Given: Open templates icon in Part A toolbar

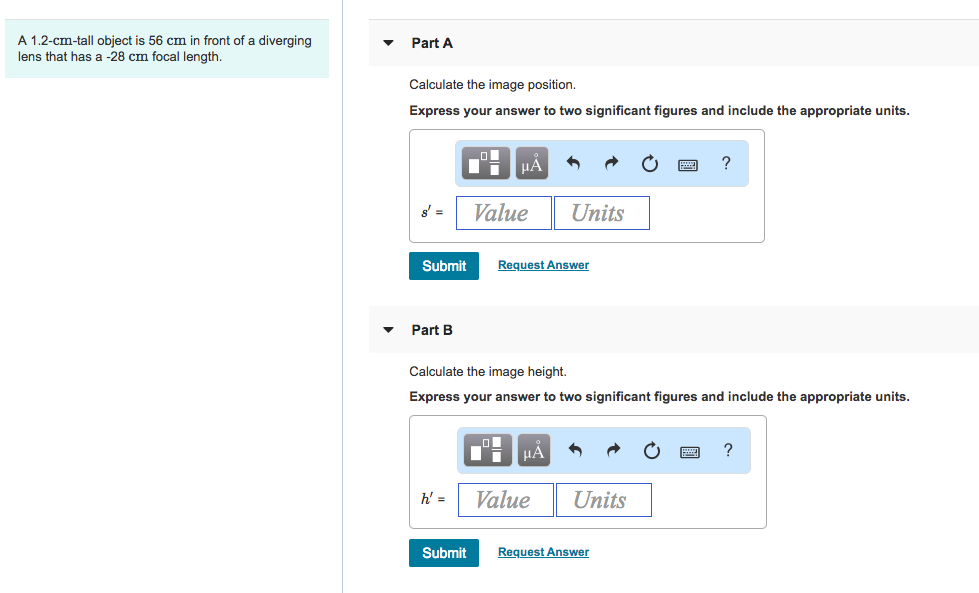Looking at the screenshot, I should tap(486, 164).
